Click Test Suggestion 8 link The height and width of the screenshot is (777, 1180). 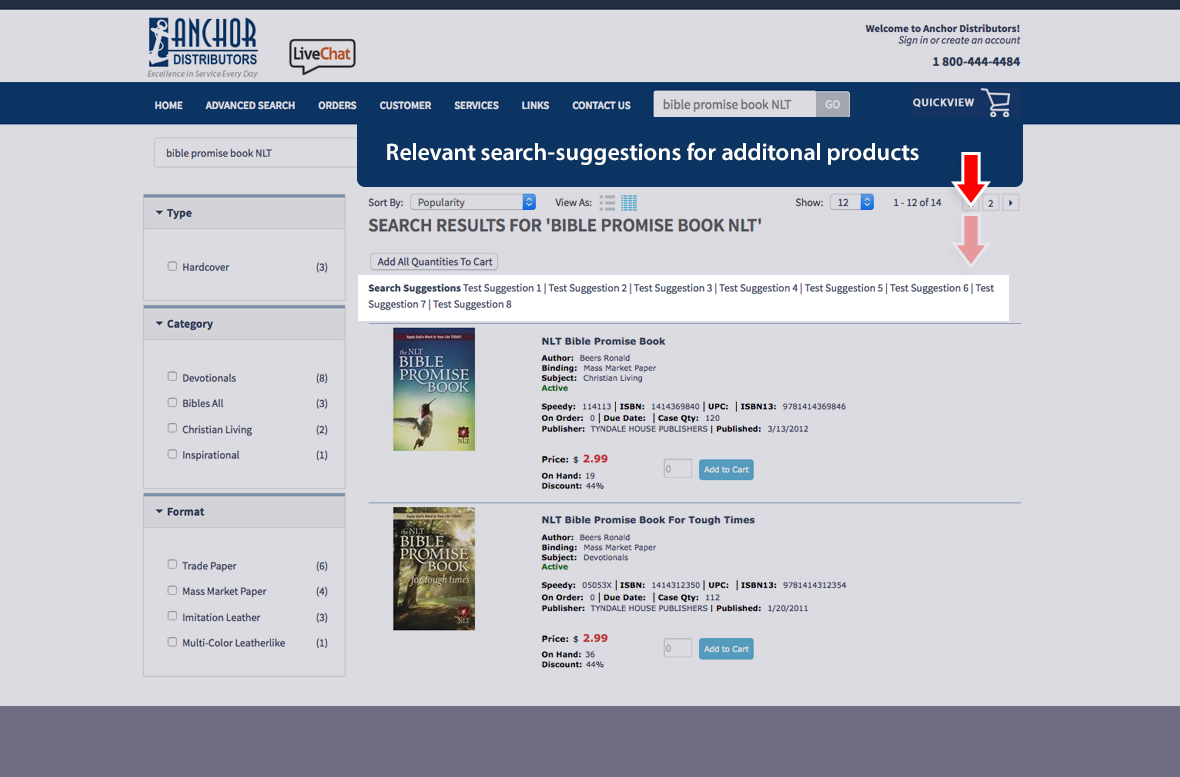(472, 304)
